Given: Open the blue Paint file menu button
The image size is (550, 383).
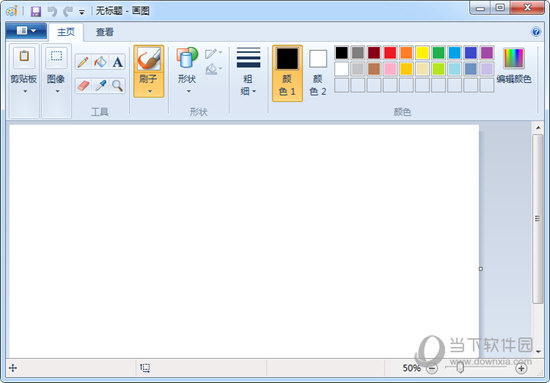Looking at the screenshot, I should (x=26, y=31).
